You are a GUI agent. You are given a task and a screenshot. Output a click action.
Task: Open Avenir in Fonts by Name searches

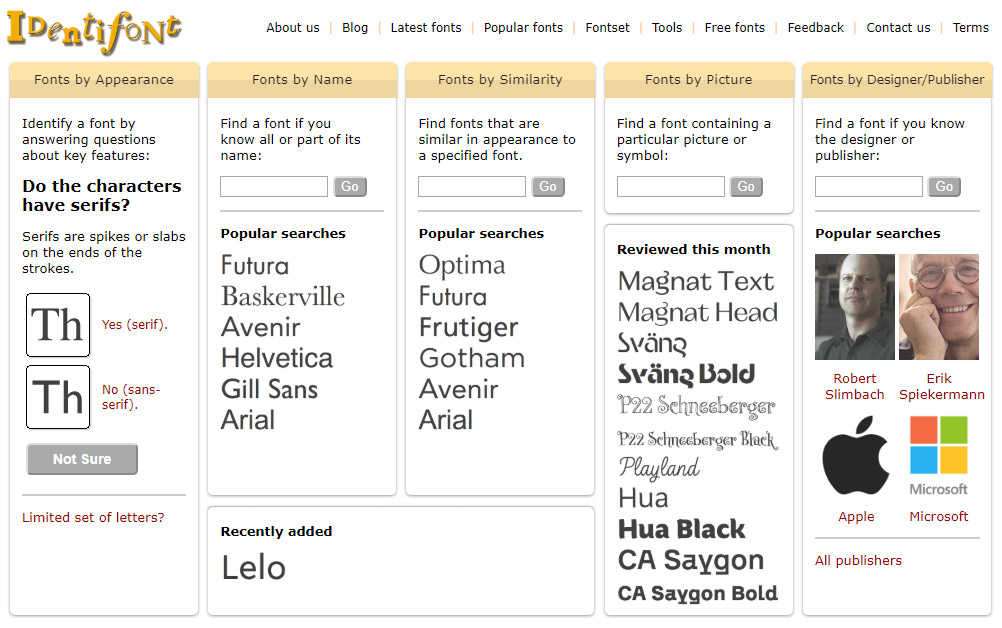(x=260, y=327)
